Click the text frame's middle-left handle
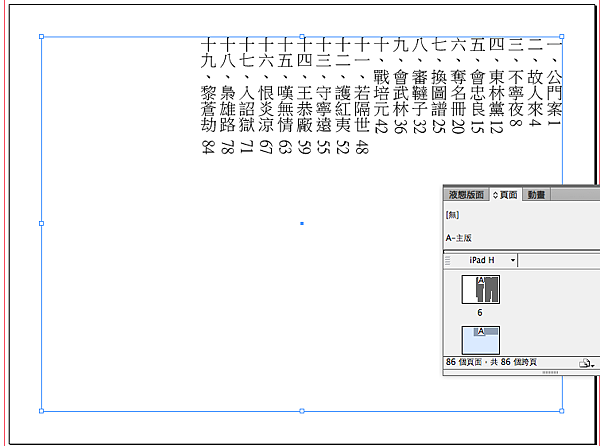 (41, 223)
